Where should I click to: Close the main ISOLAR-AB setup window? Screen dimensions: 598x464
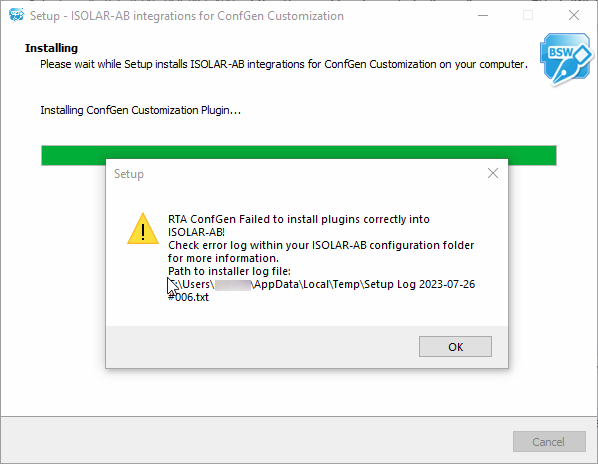click(574, 15)
